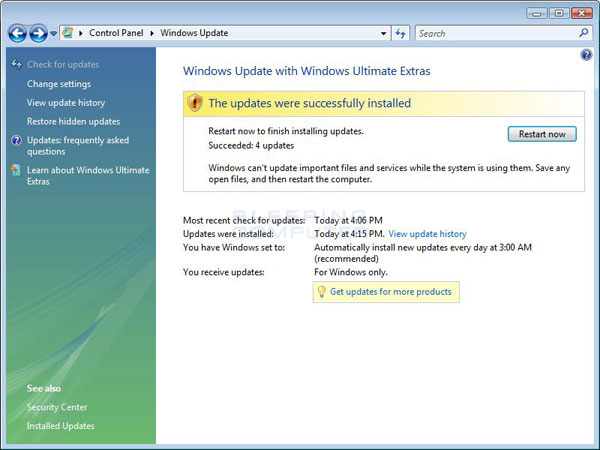Open the address bar history dropdown
Viewport: 600px width, 450px height.
click(383, 34)
